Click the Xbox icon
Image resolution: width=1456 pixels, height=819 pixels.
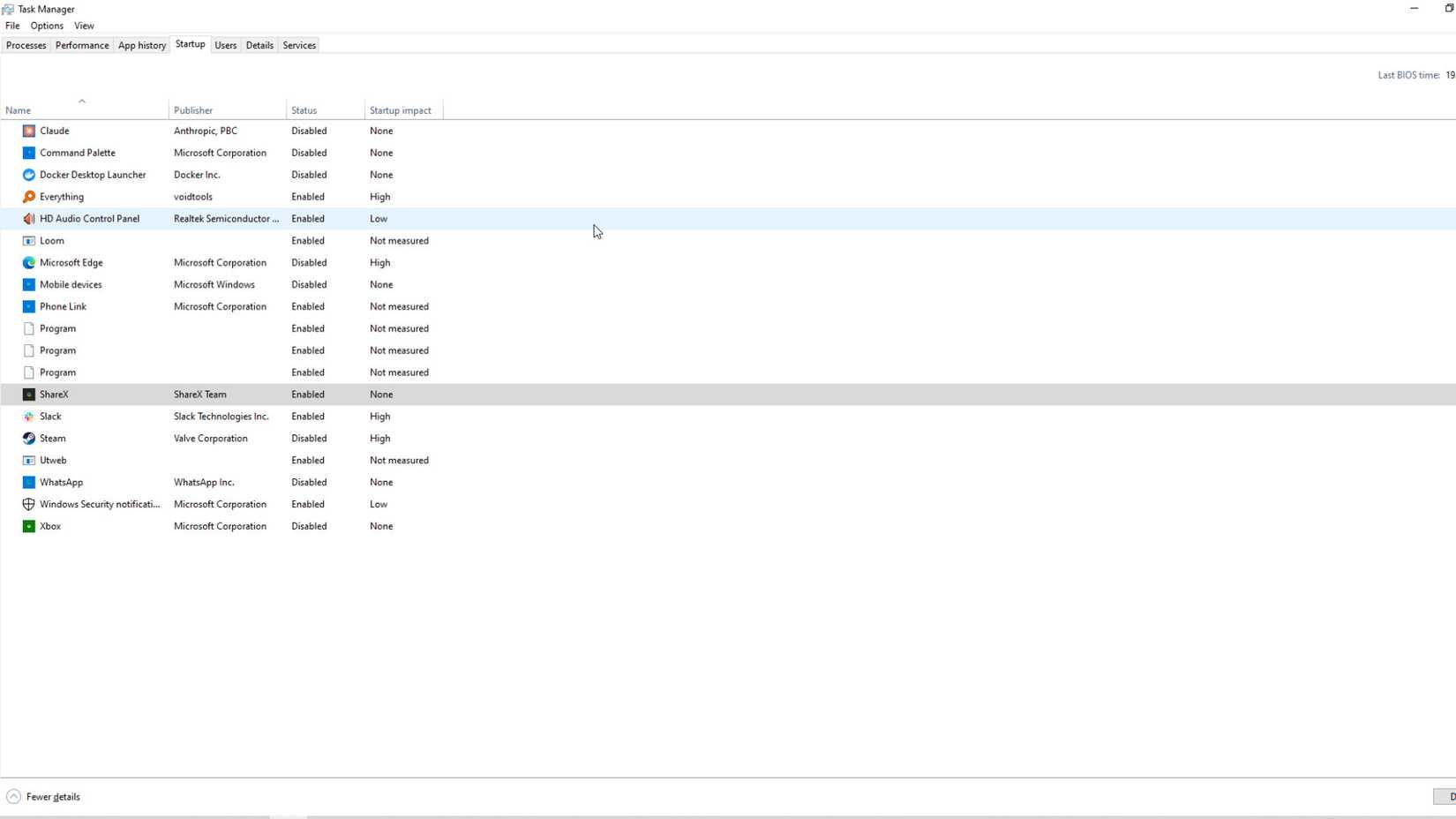(x=29, y=527)
